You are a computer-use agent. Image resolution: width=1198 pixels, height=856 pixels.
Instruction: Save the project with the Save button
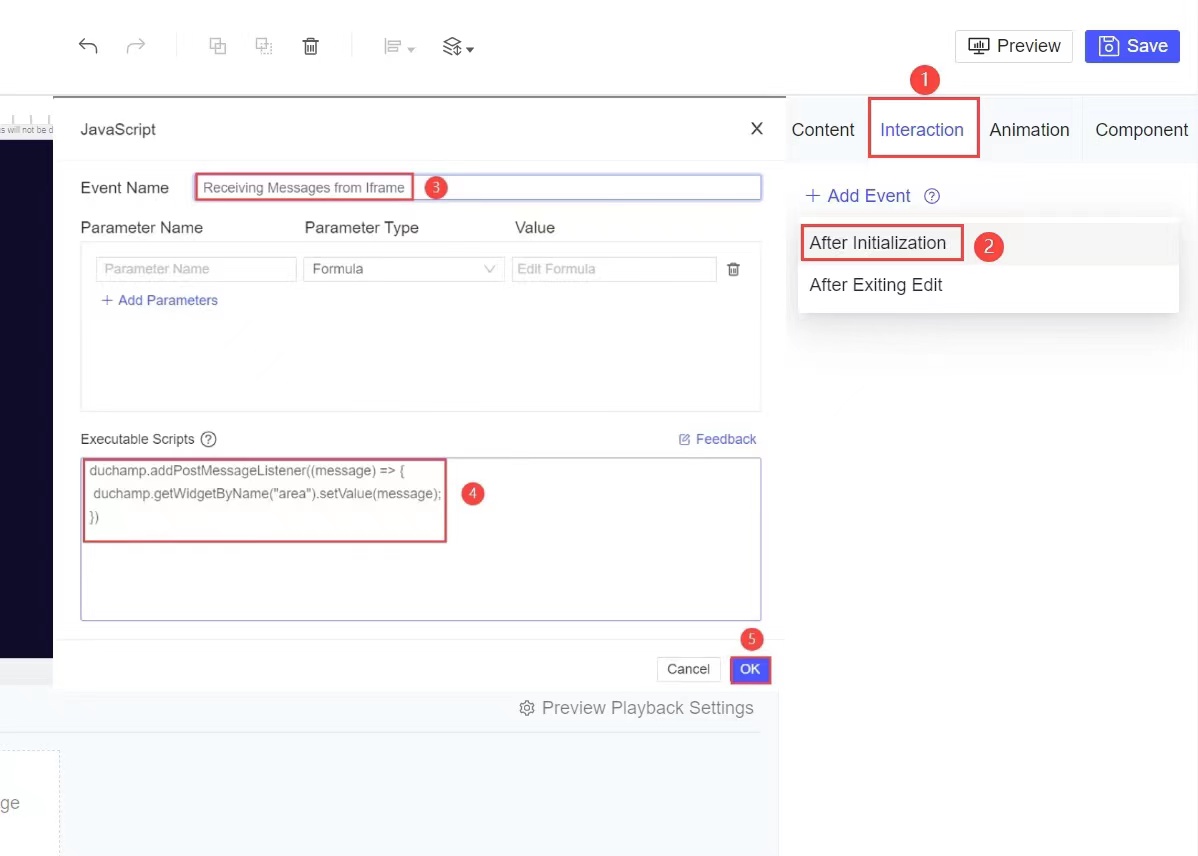(1131, 46)
